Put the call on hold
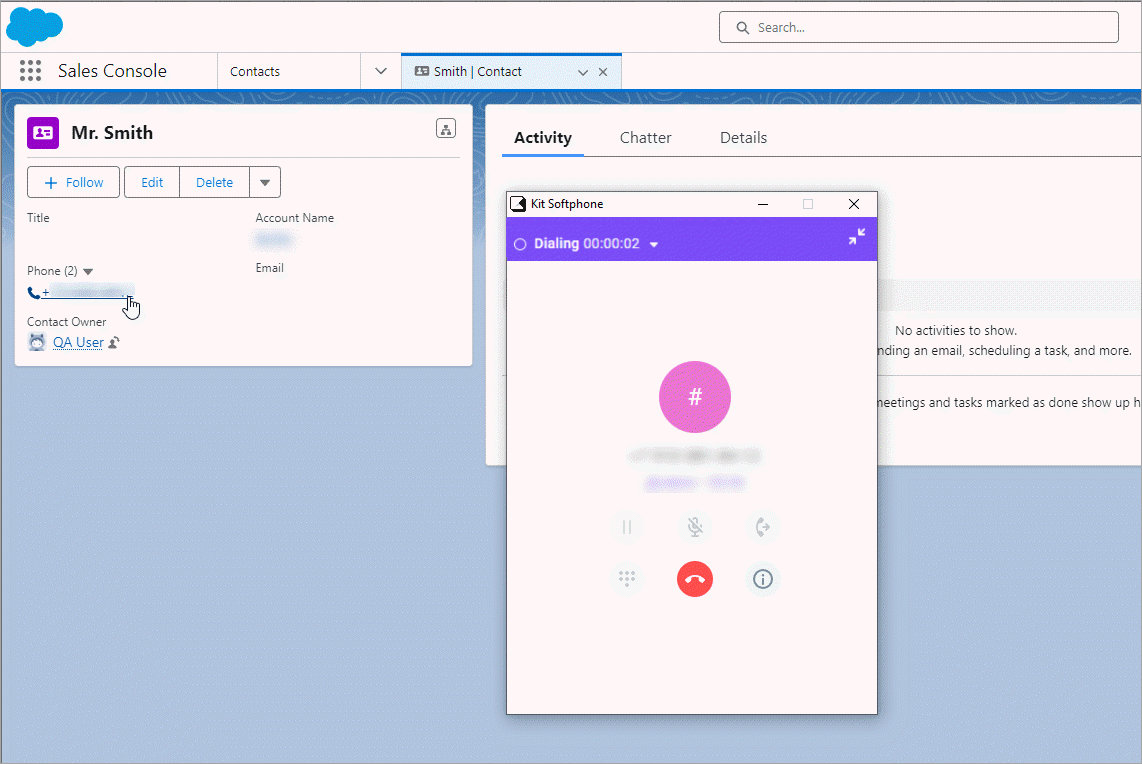The width and height of the screenshot is (1142, 764). (x=627, y=527)
